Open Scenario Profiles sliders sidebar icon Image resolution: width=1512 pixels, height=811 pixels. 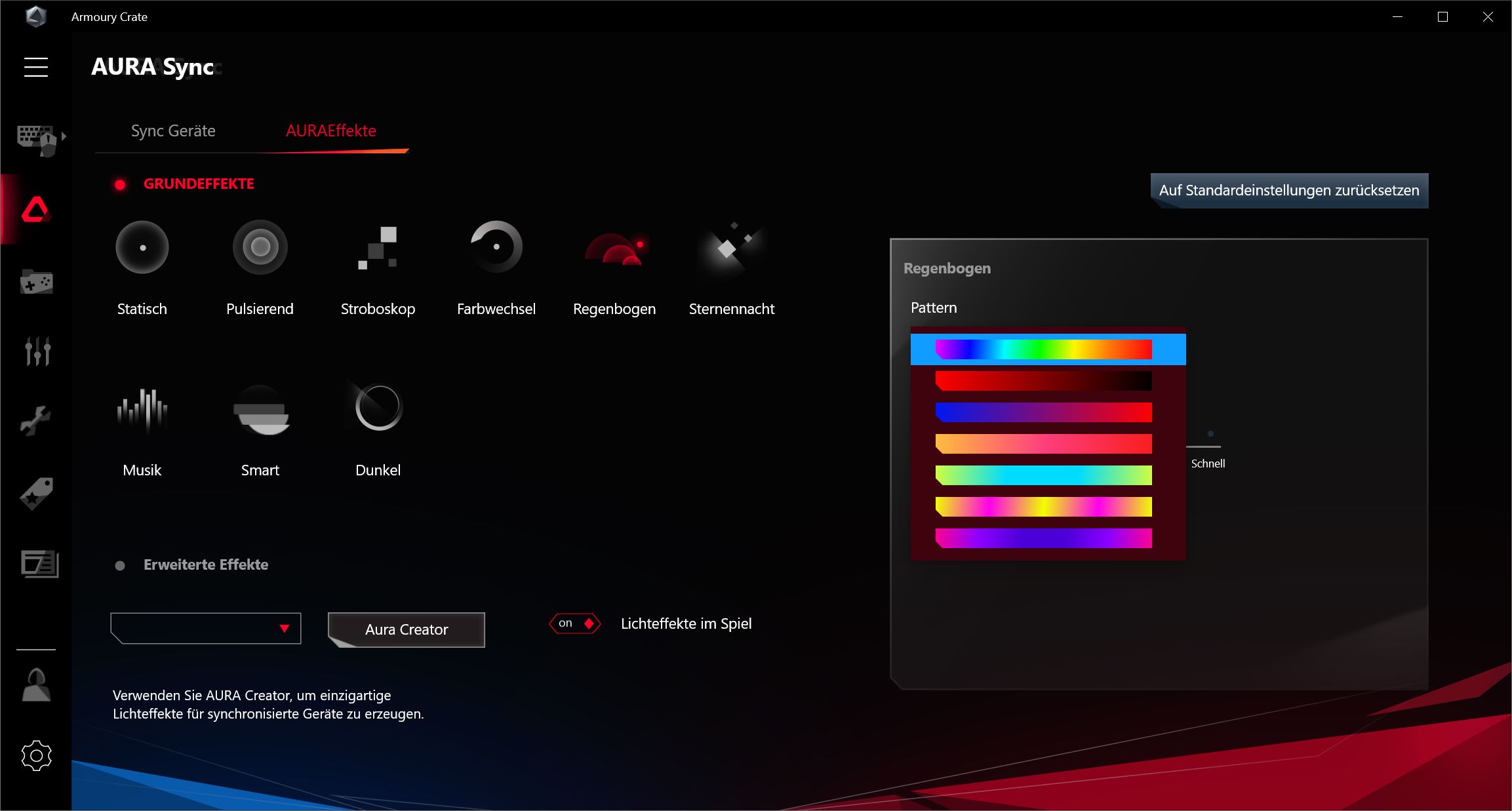[x=37, y=351]
